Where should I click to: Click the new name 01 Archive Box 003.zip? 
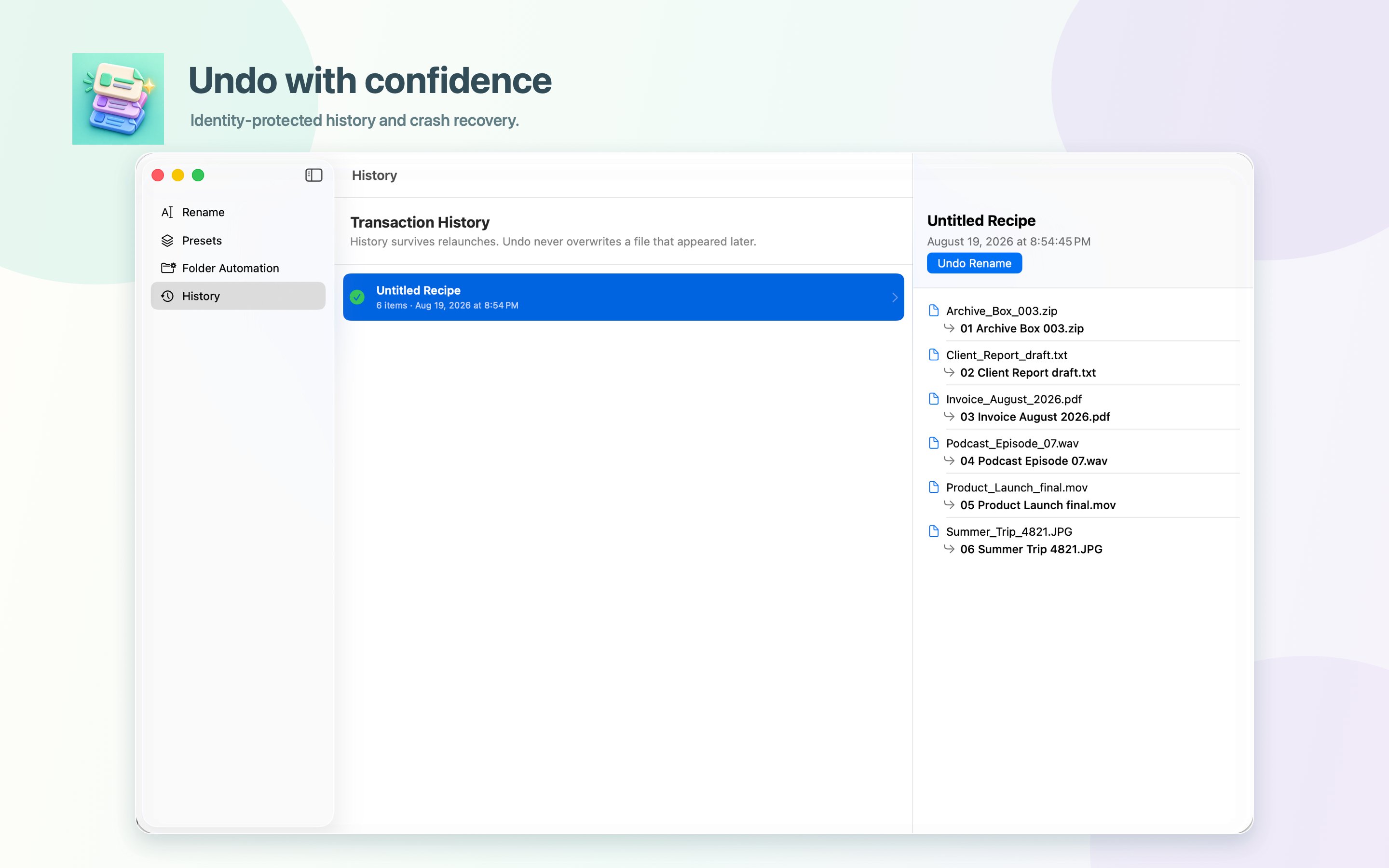[1021, 328]
